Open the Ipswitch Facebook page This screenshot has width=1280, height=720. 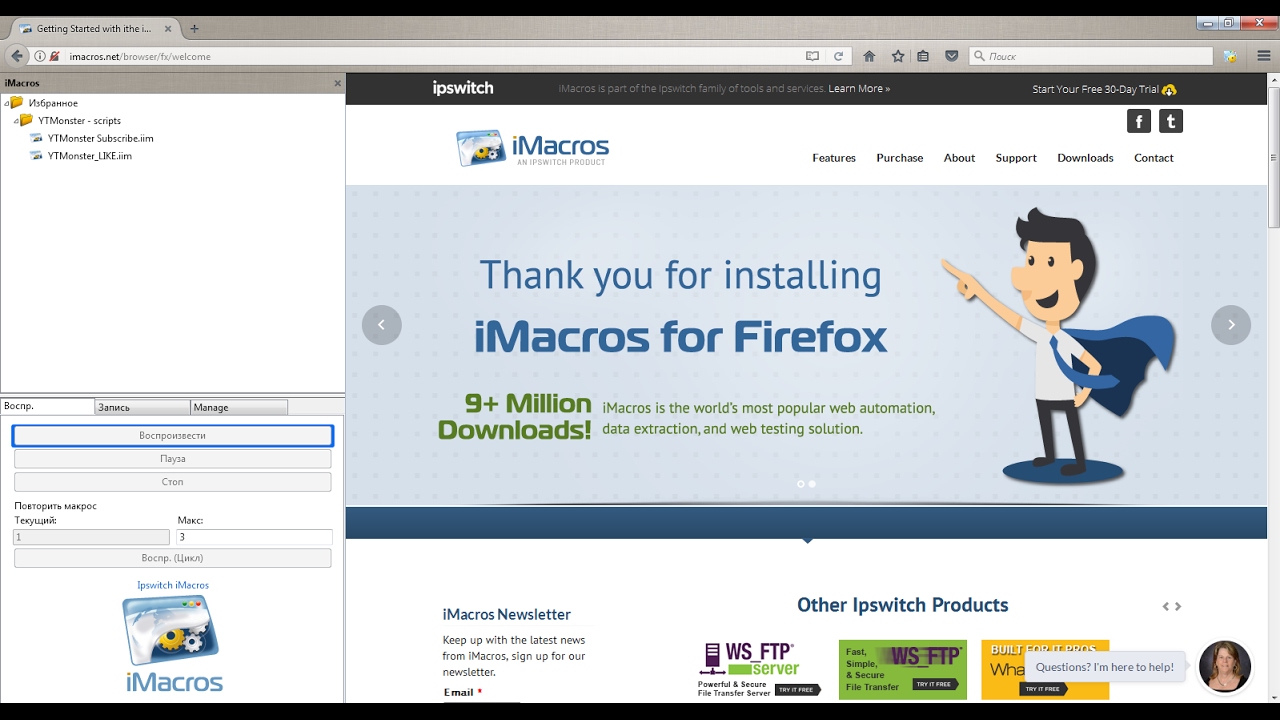coord(1139,121)
